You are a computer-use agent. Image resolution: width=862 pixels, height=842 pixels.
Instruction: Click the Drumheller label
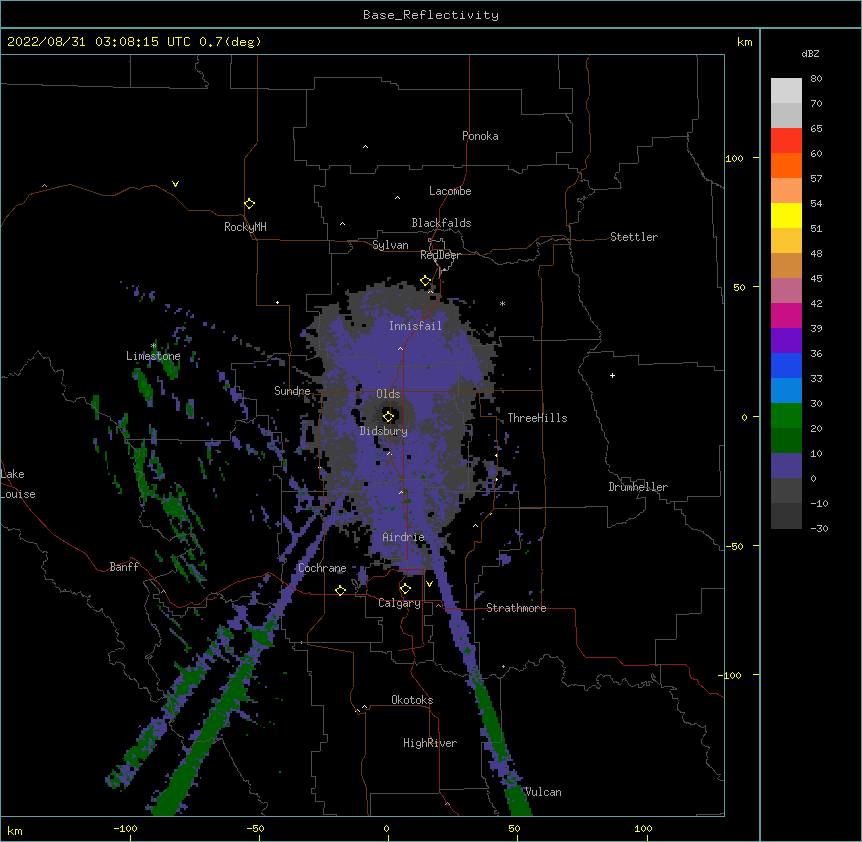638,487
